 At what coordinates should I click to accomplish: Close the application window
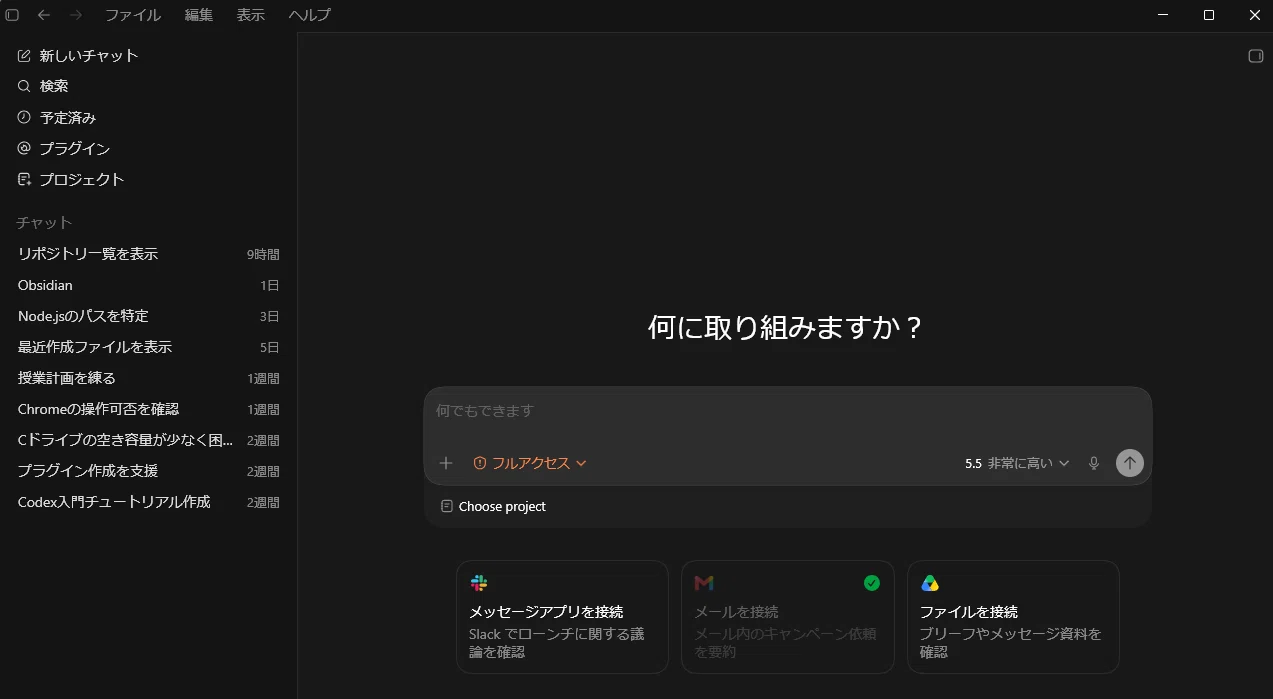click(1255, 15)
